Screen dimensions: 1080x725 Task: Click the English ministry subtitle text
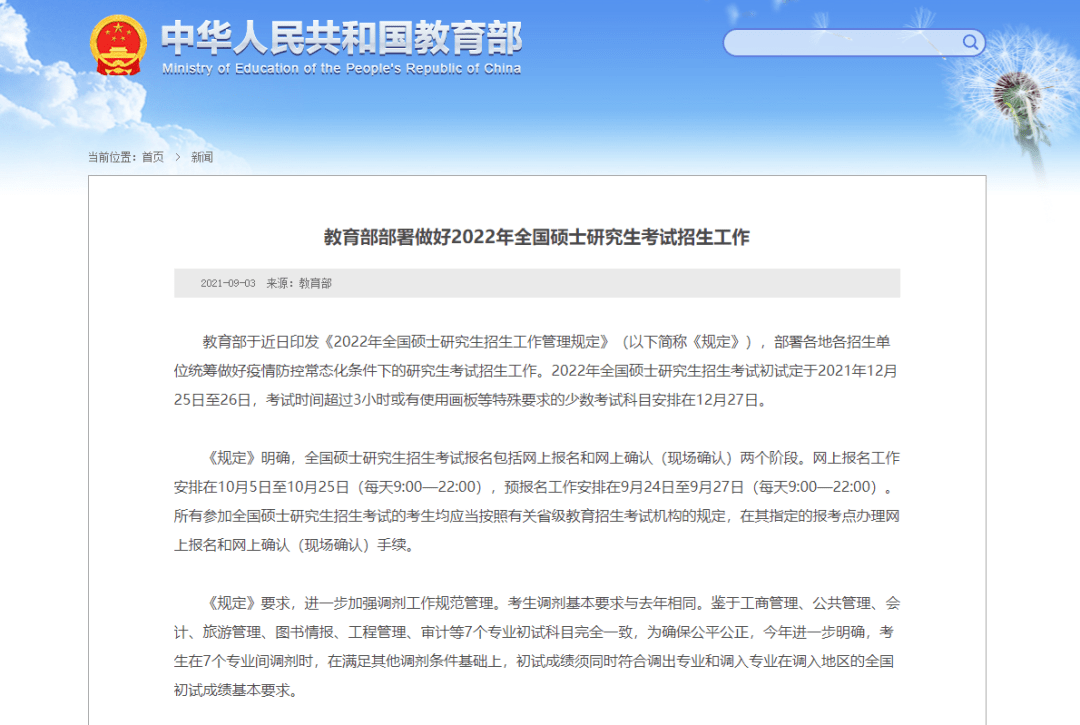click(340, 69)
